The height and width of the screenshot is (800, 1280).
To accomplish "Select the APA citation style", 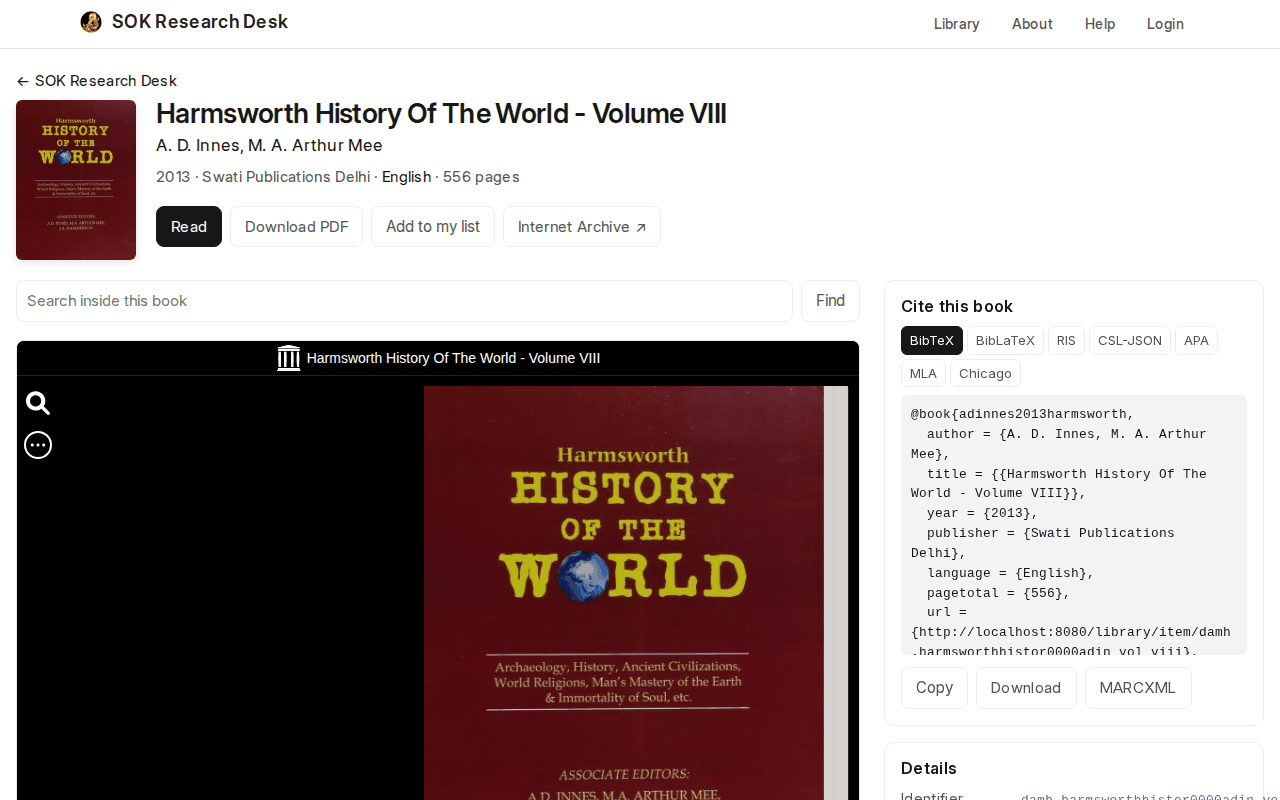I will point(1196,340).
